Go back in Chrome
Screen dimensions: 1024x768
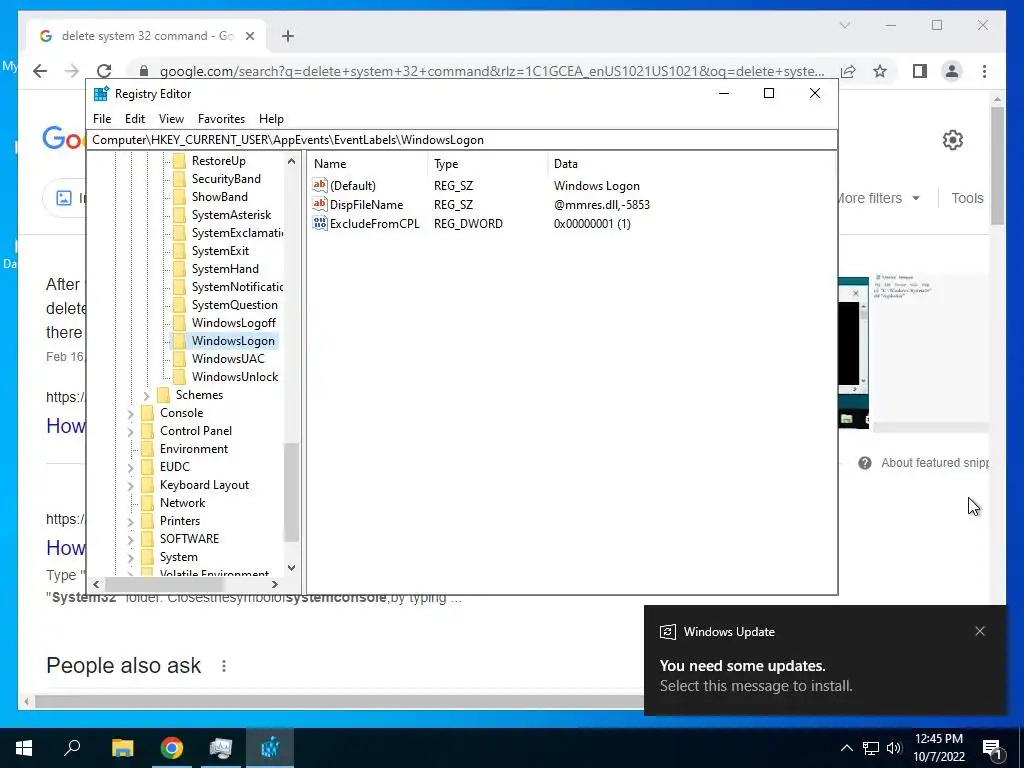tap(40, 71)
